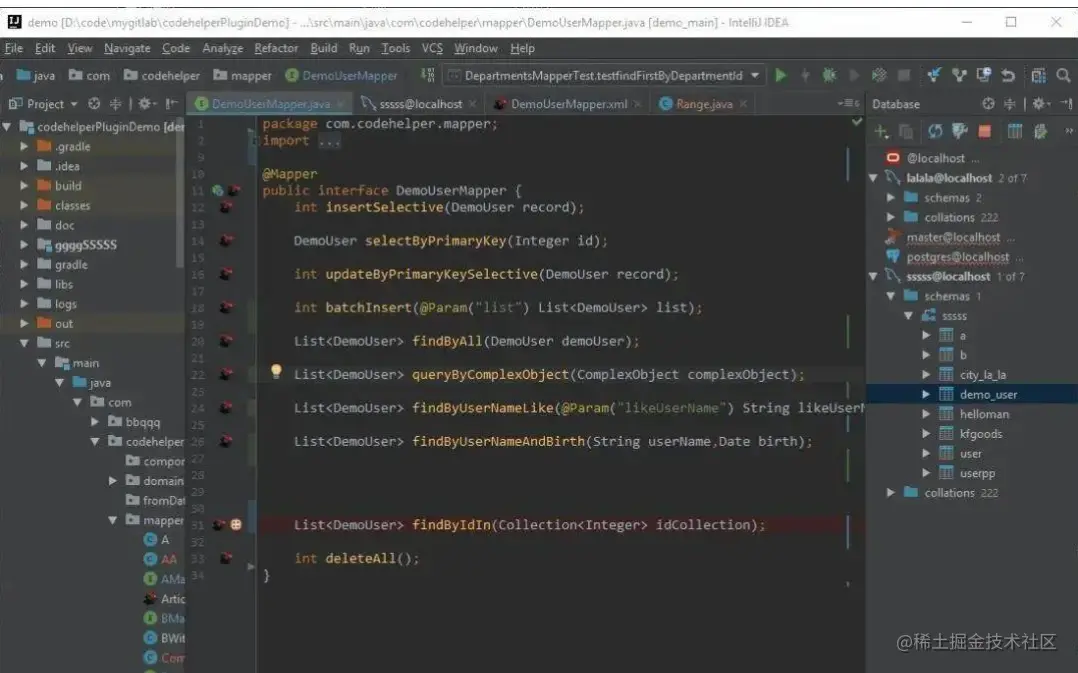Expand the domain package
Screen dimensions: 1078x673
pyautogui.click(x=113, y=481)
